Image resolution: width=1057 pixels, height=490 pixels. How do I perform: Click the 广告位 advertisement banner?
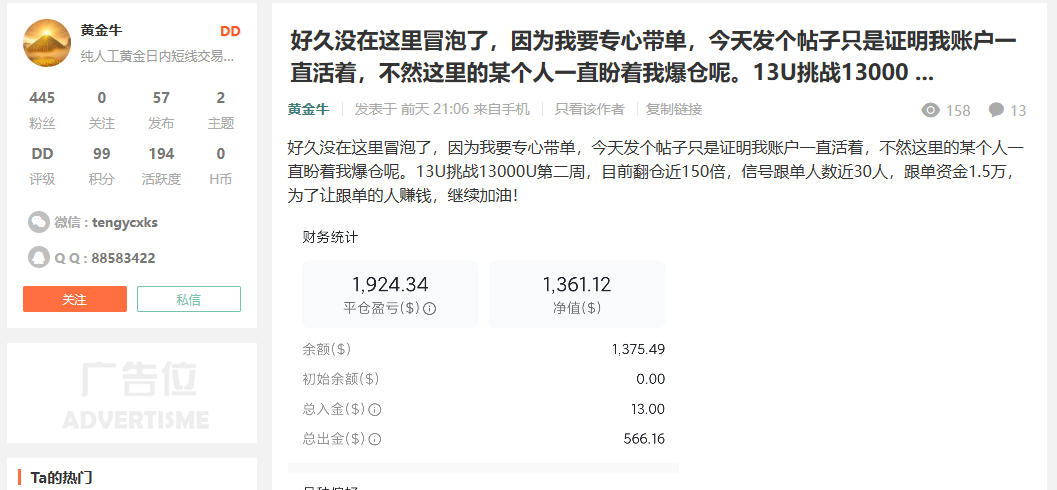click(132, 393)
